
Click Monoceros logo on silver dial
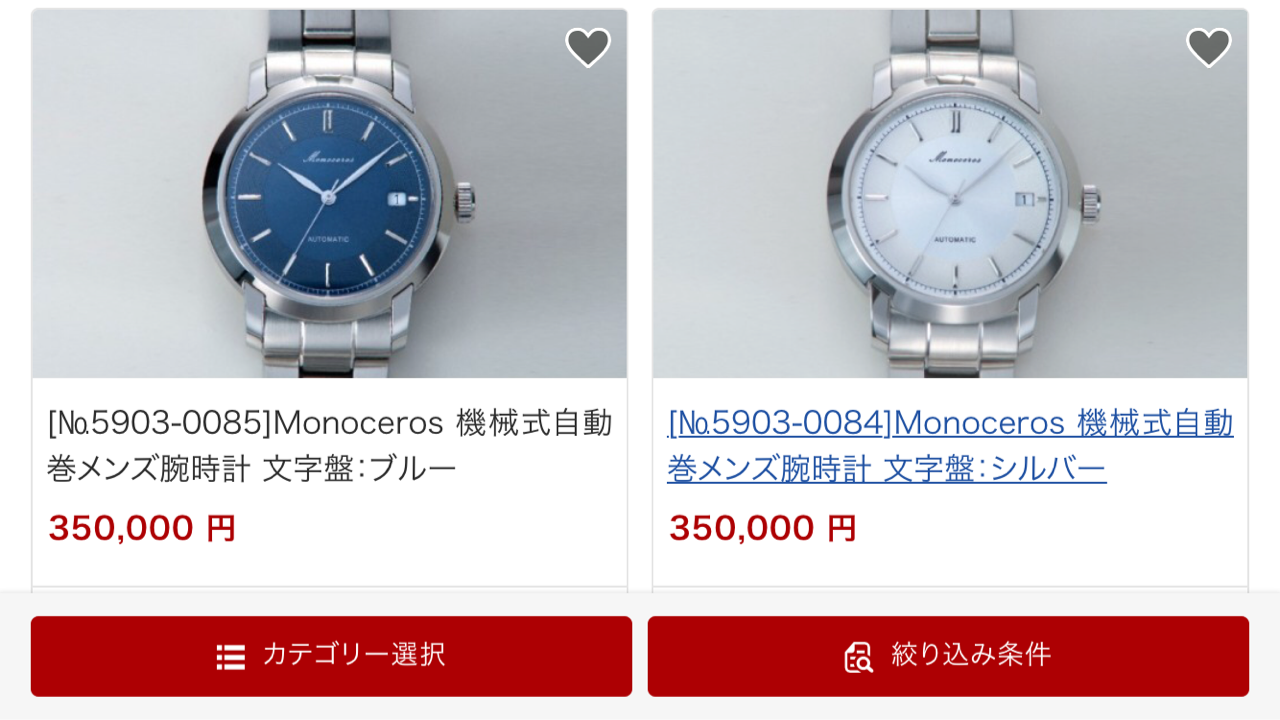pos(956,157)
